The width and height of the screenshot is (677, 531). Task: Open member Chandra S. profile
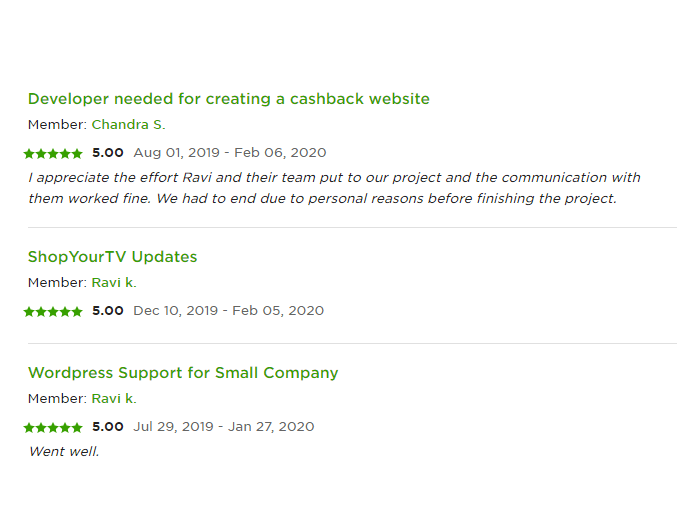coord(128,125)
